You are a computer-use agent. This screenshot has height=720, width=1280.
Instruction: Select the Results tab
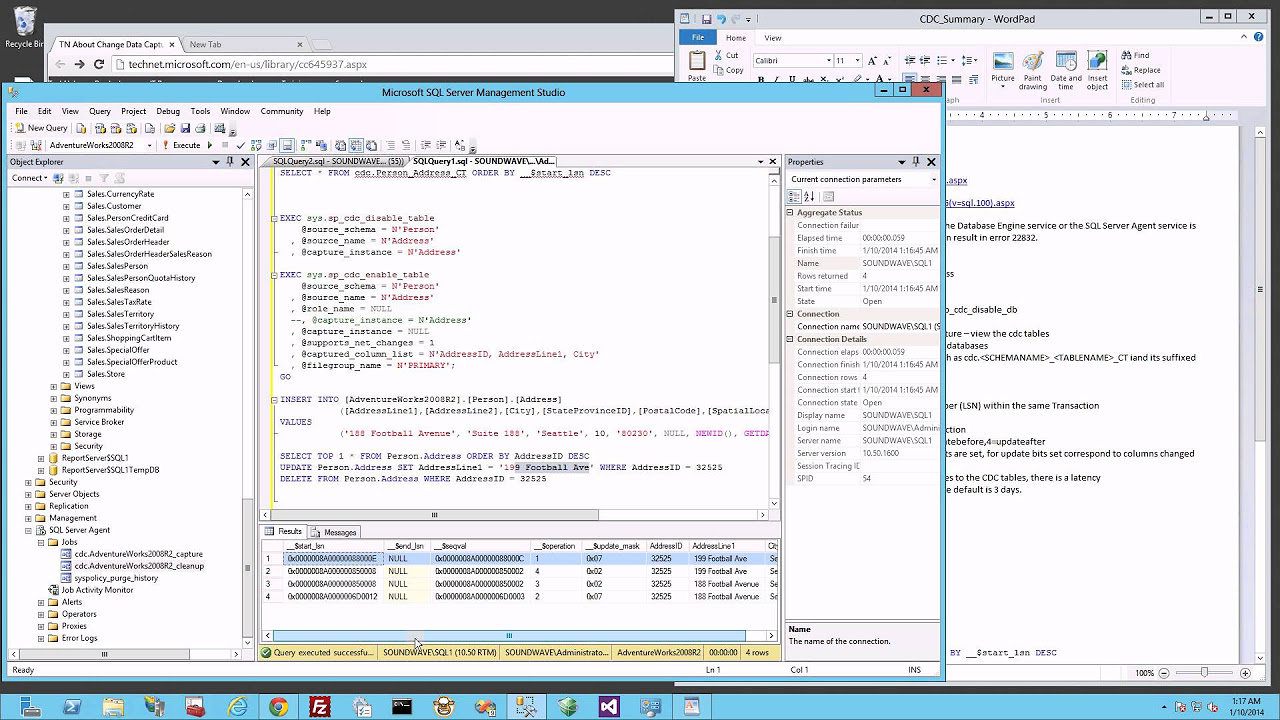tap(284, 532)
